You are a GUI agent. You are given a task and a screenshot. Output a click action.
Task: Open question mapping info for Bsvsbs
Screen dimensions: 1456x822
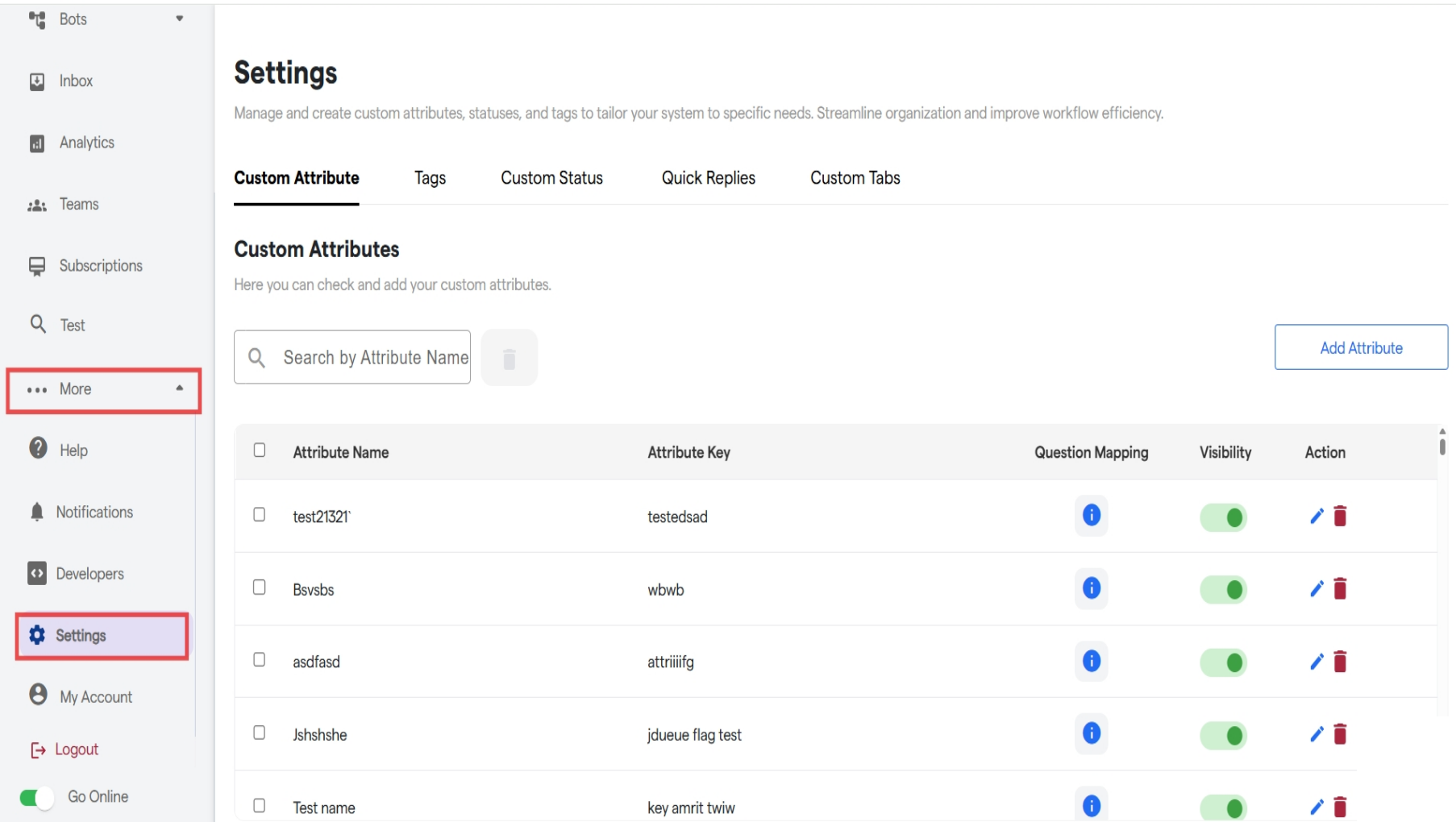pyautogui.click(x=1092, y=588)
